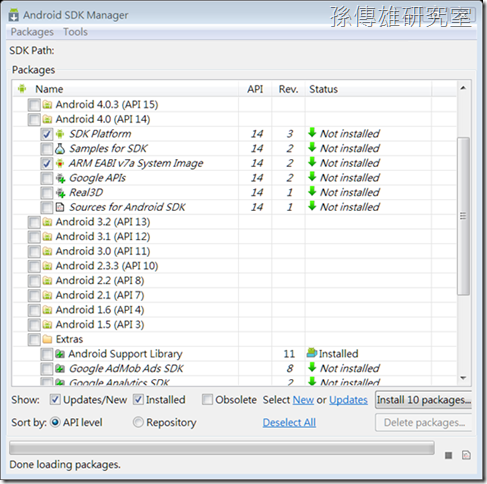Check the Extras group checkbox
This screenshot has width=487, height=484.
[34, 340]
